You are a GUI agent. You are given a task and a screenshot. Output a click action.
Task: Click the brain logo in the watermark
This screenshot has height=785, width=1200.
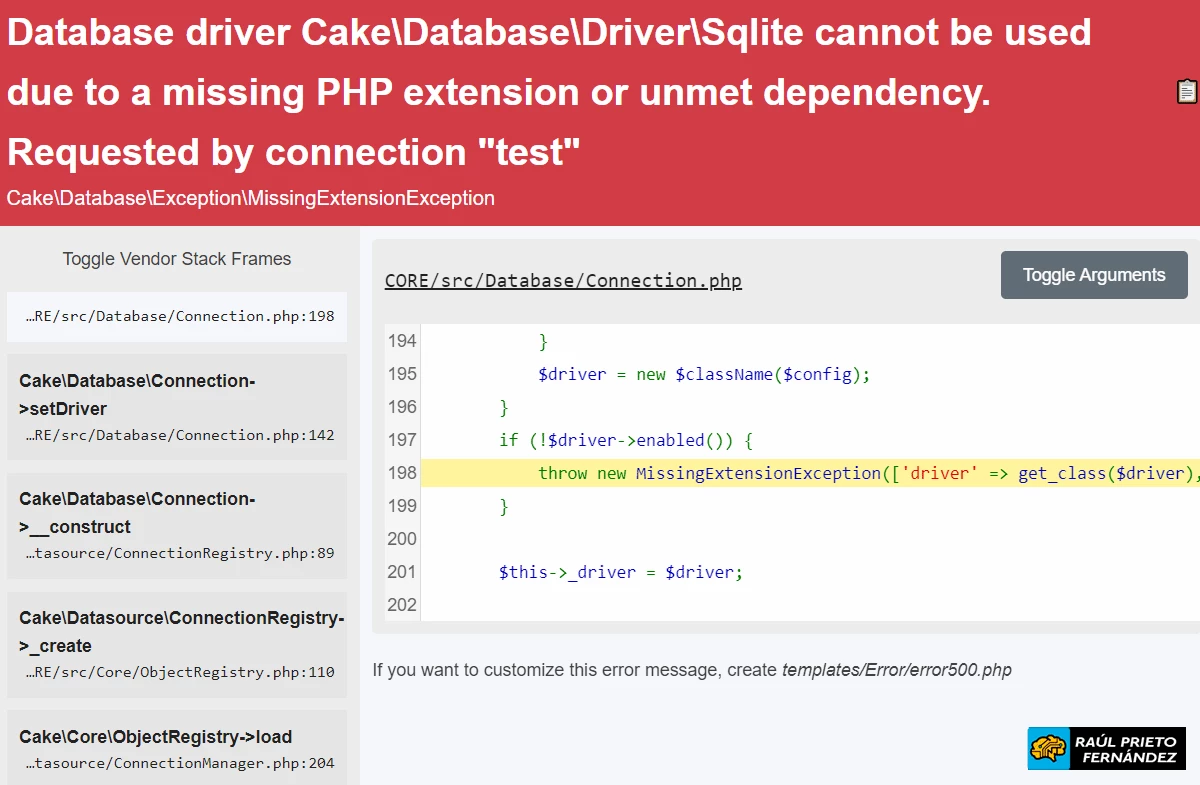pos(1049,748)
